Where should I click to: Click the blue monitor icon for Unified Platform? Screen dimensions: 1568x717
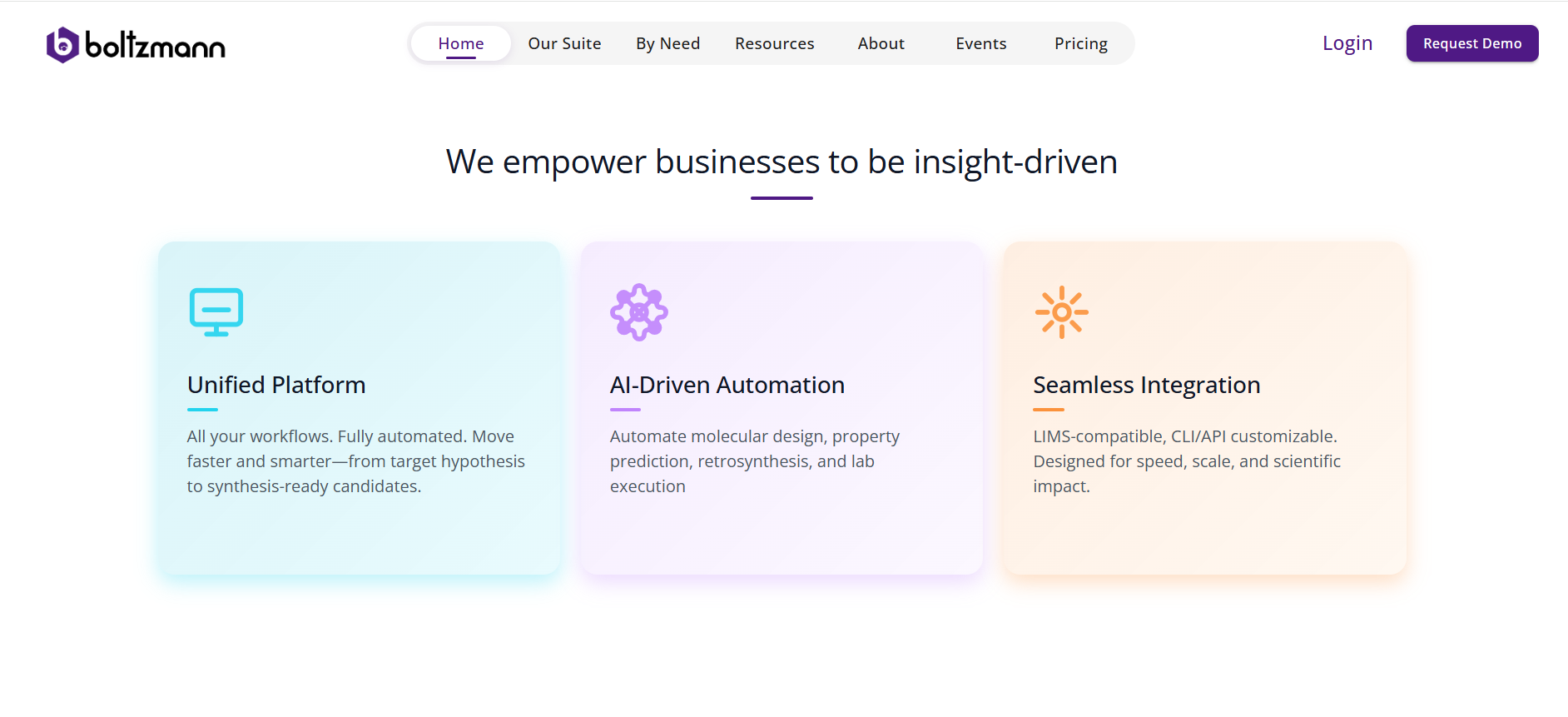pyautogui.click(x=216, y=312)
